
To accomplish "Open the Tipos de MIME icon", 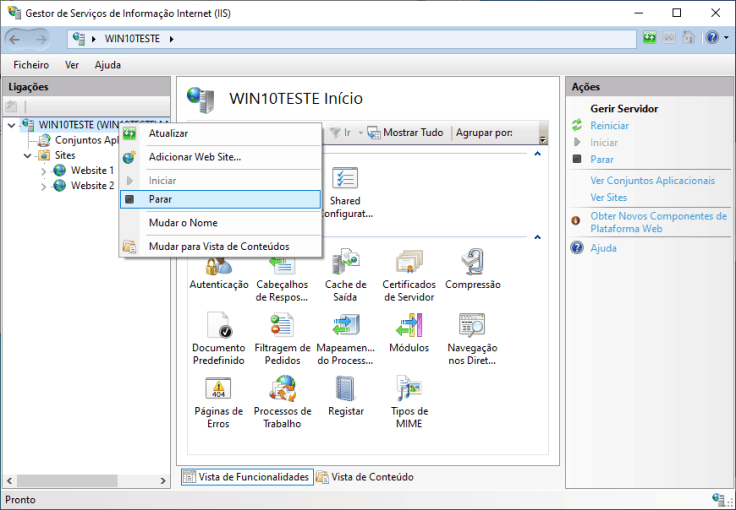I will click(408, 394).
